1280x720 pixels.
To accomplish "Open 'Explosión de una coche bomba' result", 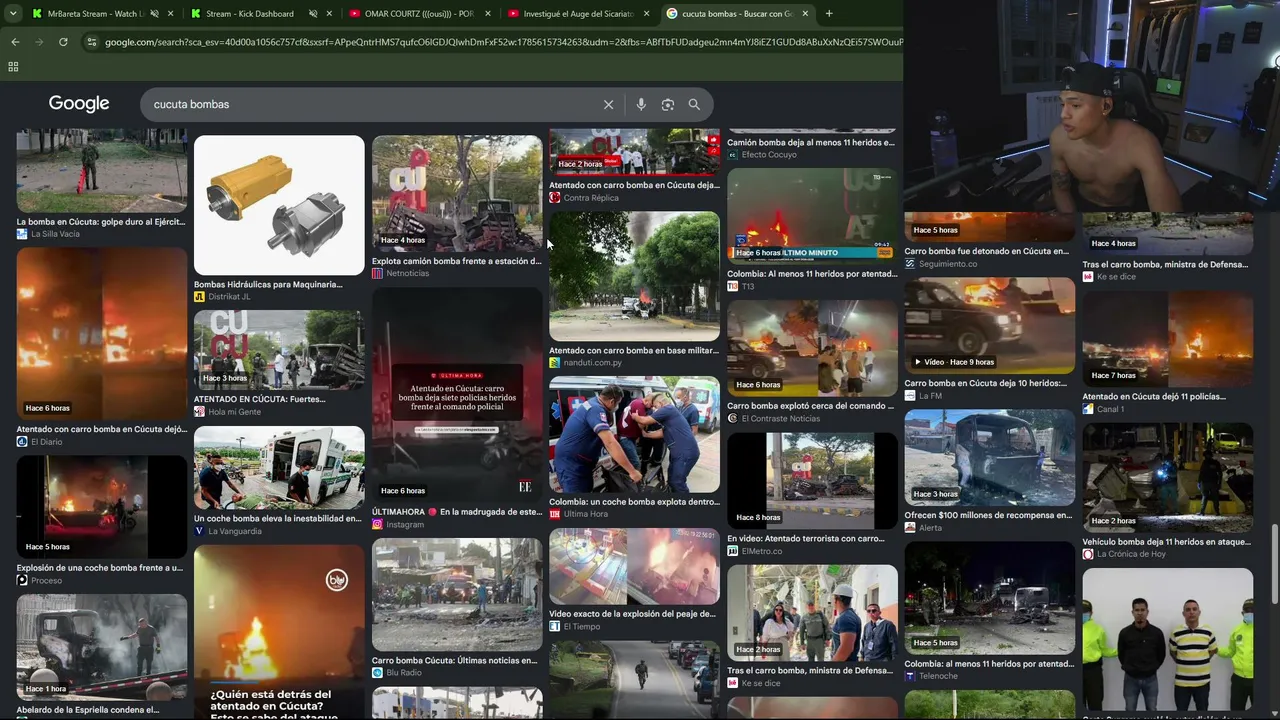I will [100, 568].
